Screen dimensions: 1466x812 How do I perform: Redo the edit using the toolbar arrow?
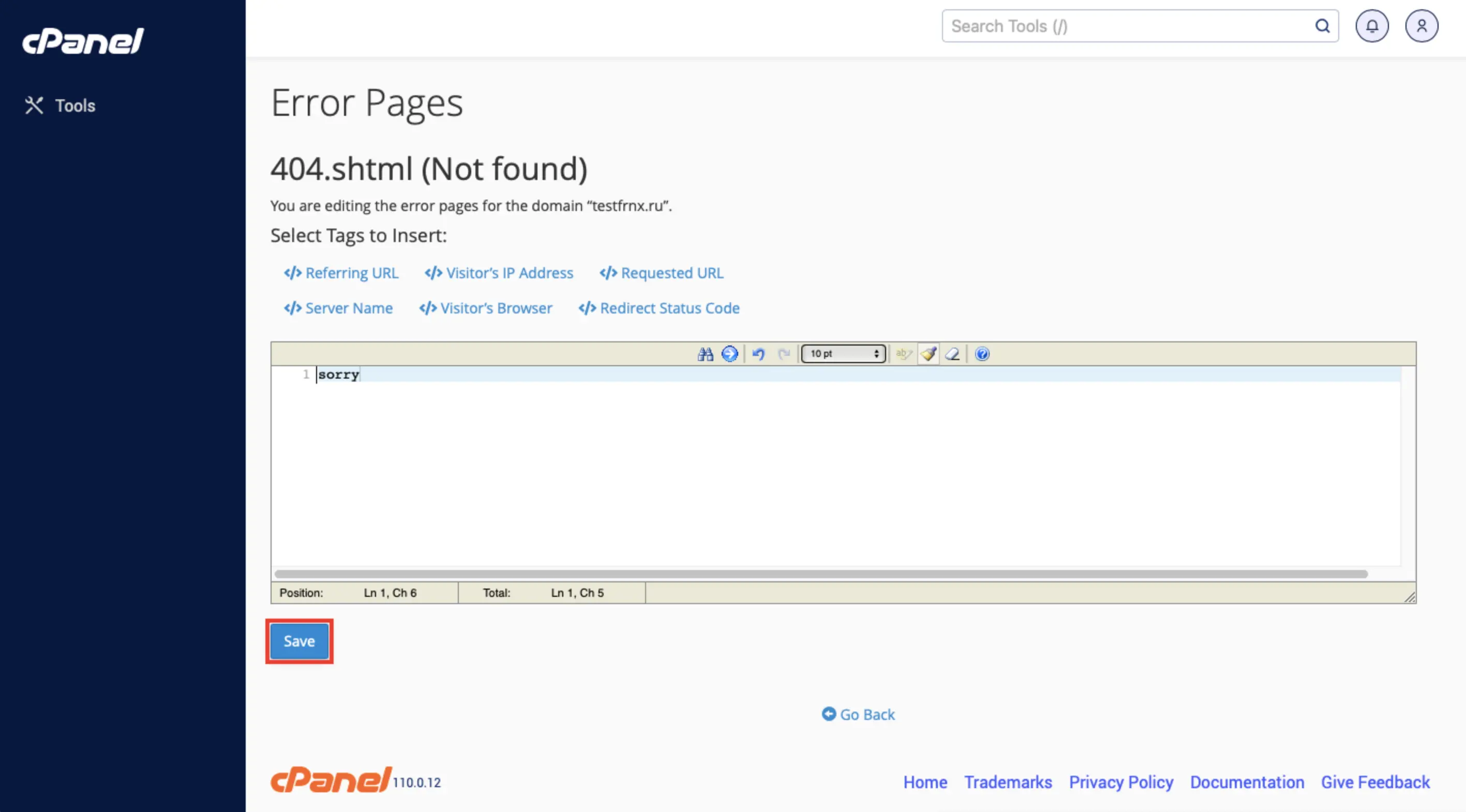(x=784, y=354)
